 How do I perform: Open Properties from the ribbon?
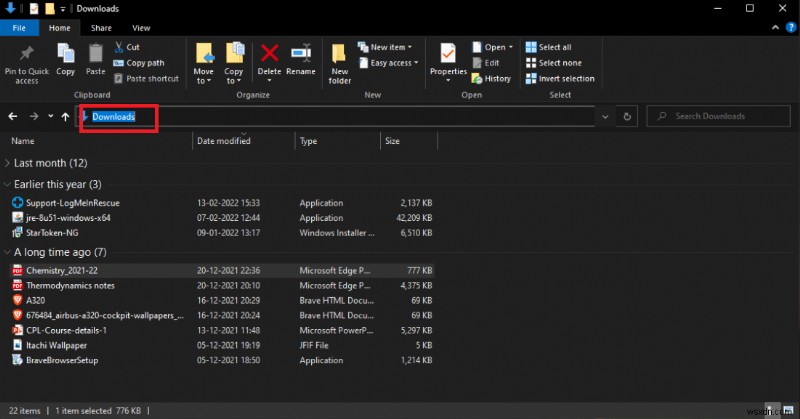coord(448,60)
